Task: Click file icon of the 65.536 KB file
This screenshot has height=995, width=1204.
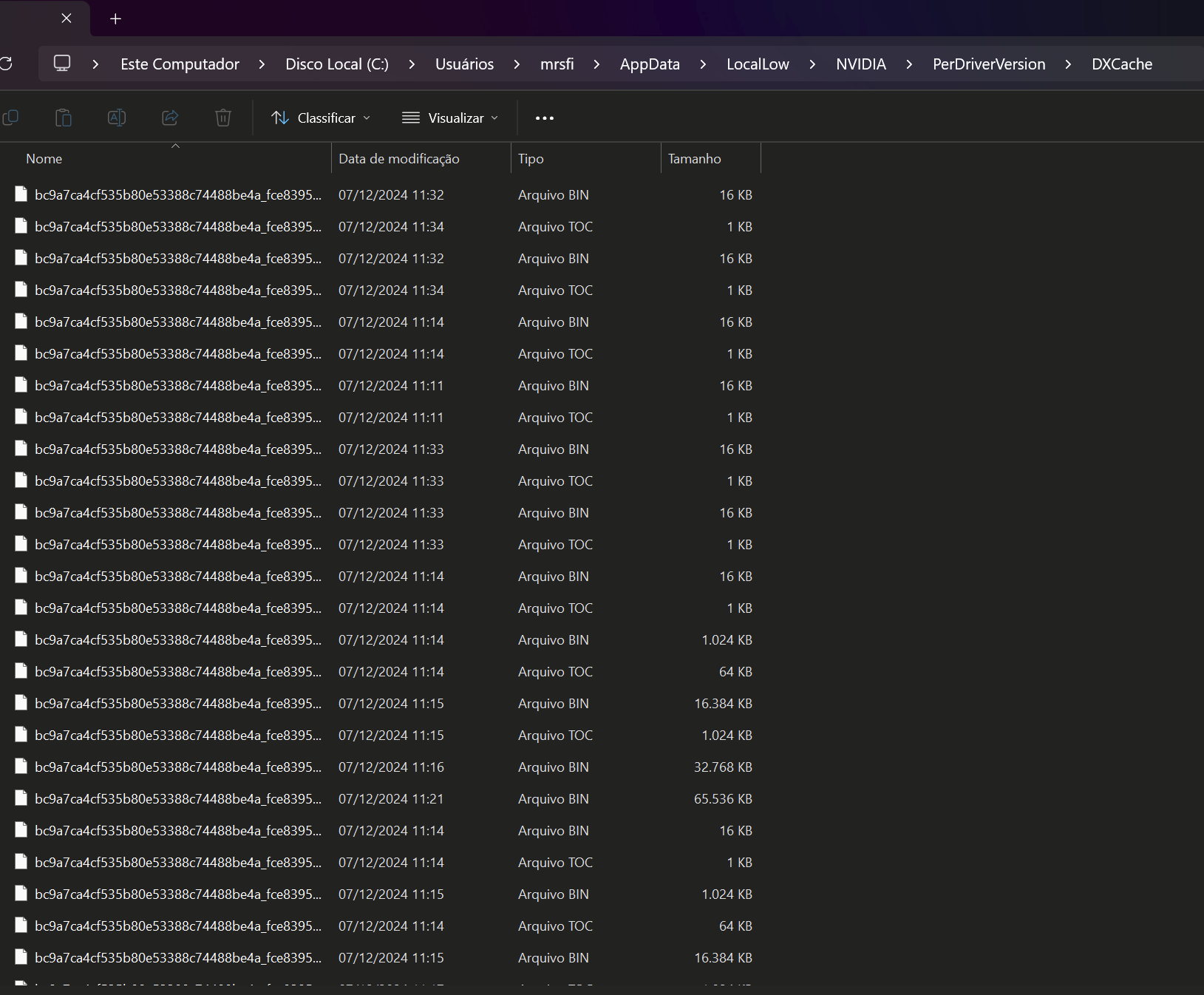Action: coord(21,798)
